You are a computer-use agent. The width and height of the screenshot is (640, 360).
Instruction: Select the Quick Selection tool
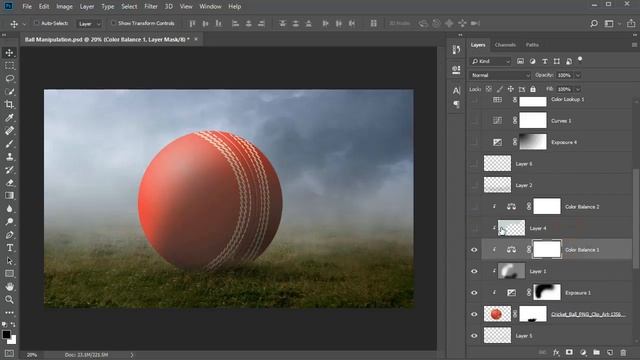click(9, 91)
